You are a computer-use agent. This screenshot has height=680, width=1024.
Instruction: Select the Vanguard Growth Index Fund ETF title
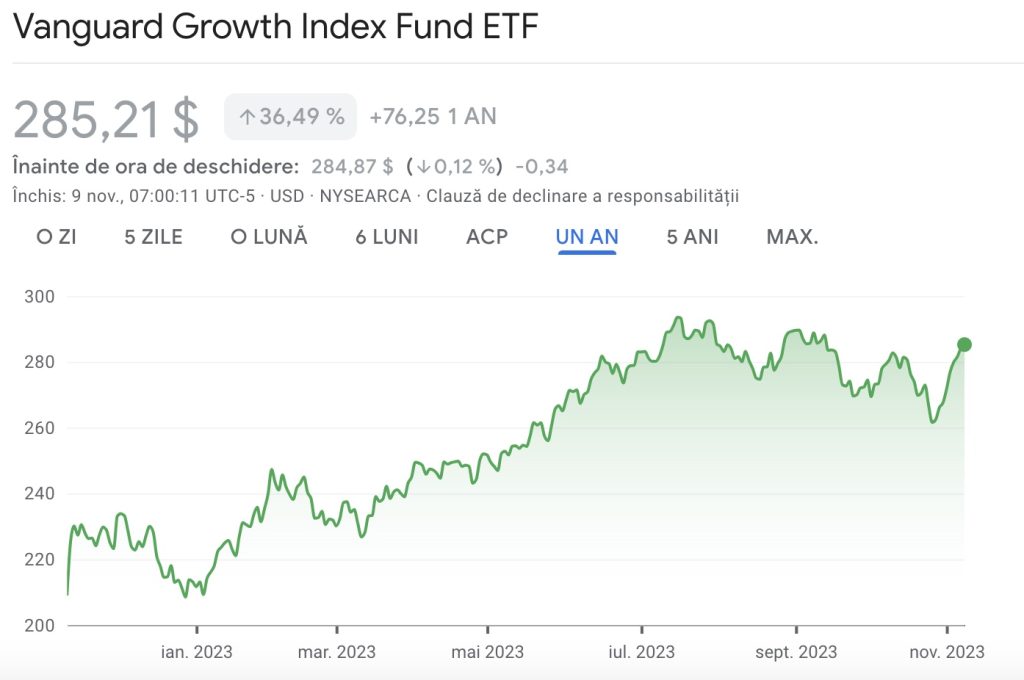(275, 28)
